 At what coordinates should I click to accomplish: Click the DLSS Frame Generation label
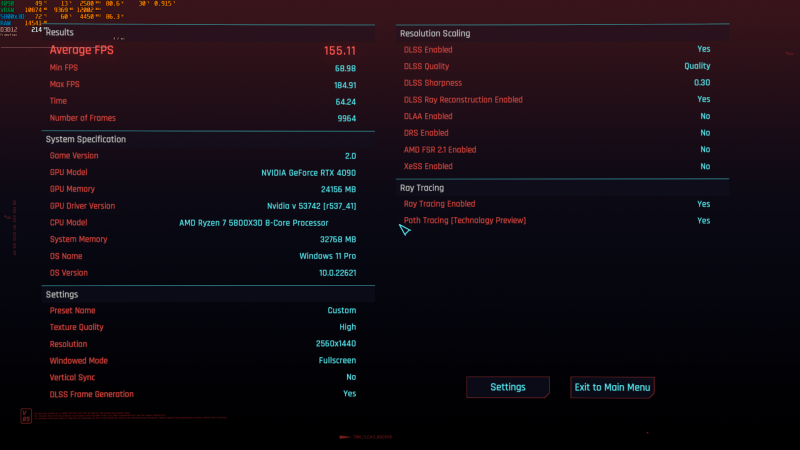[x=92, y=394]
